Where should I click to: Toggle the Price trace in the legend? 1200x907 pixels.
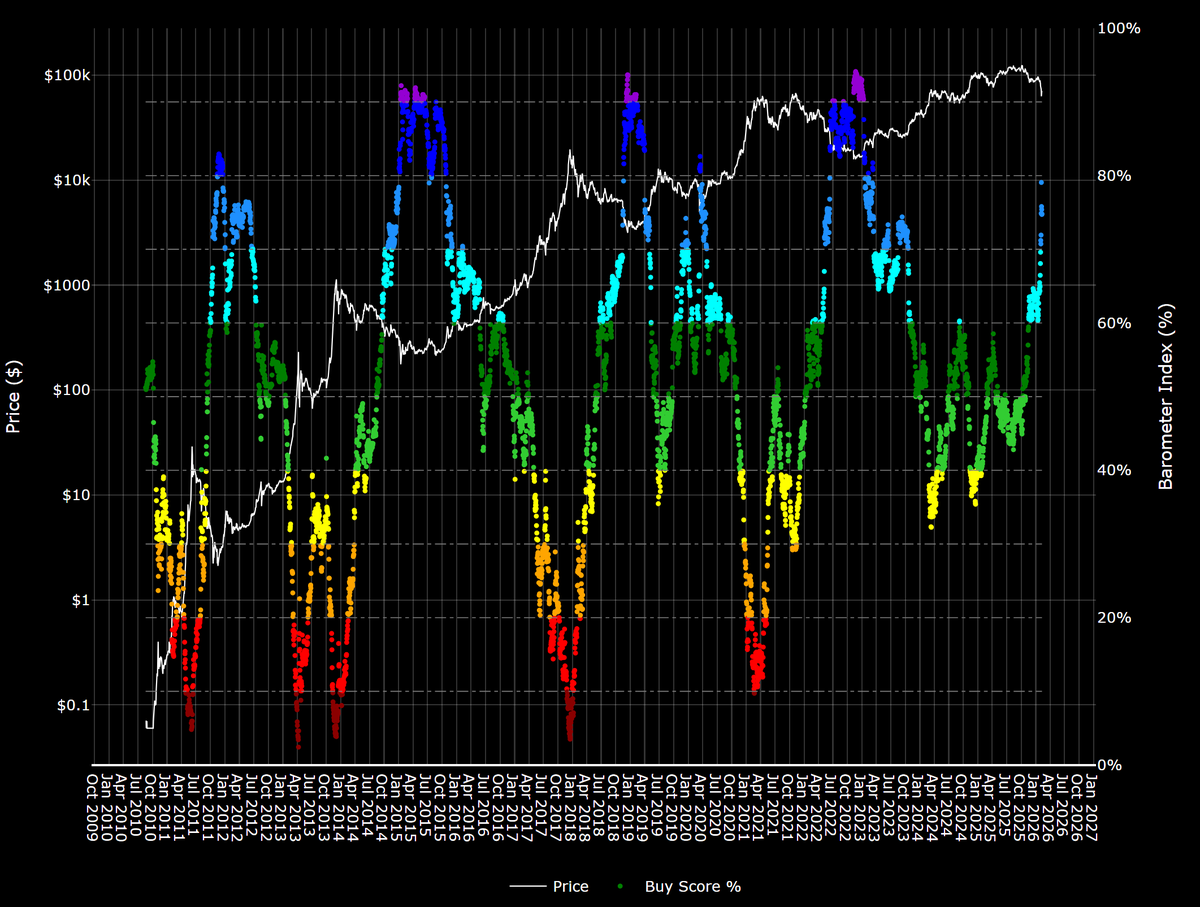[549, 886]
